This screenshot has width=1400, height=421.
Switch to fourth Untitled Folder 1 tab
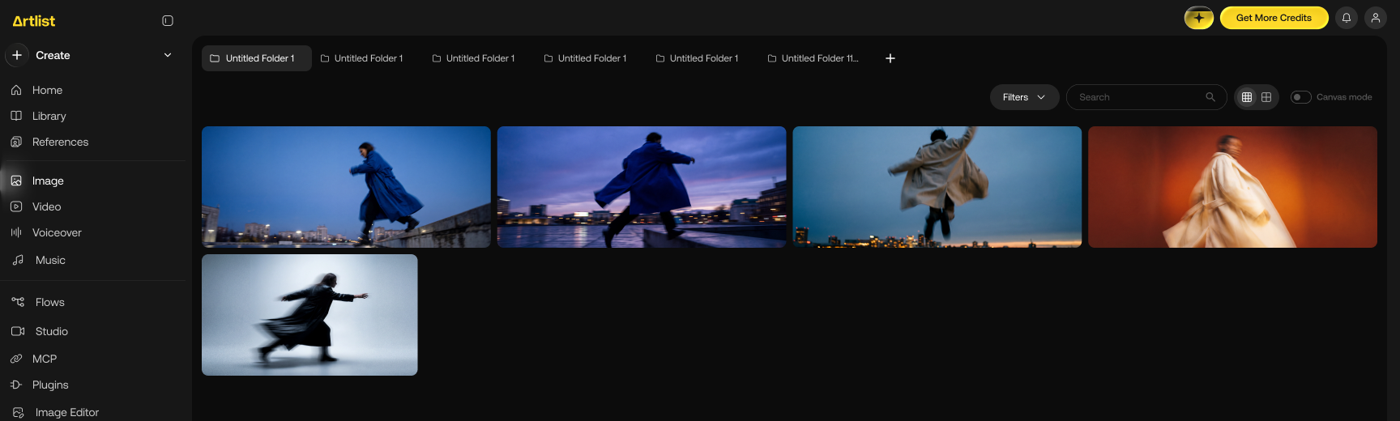(x=586, y=58)
